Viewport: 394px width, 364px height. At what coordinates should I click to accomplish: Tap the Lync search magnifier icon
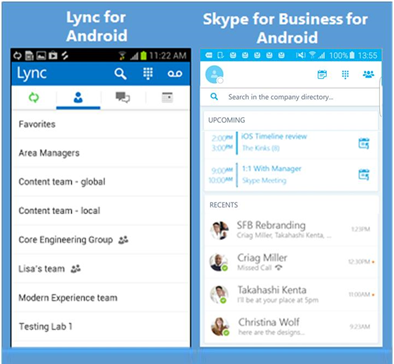[120, 73]
